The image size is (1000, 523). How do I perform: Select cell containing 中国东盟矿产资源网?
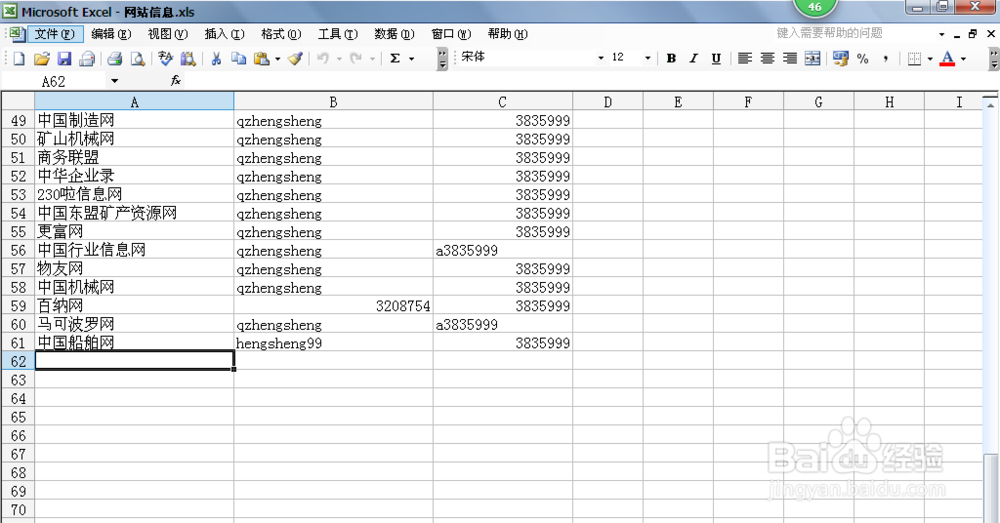(x=135, y=213)
